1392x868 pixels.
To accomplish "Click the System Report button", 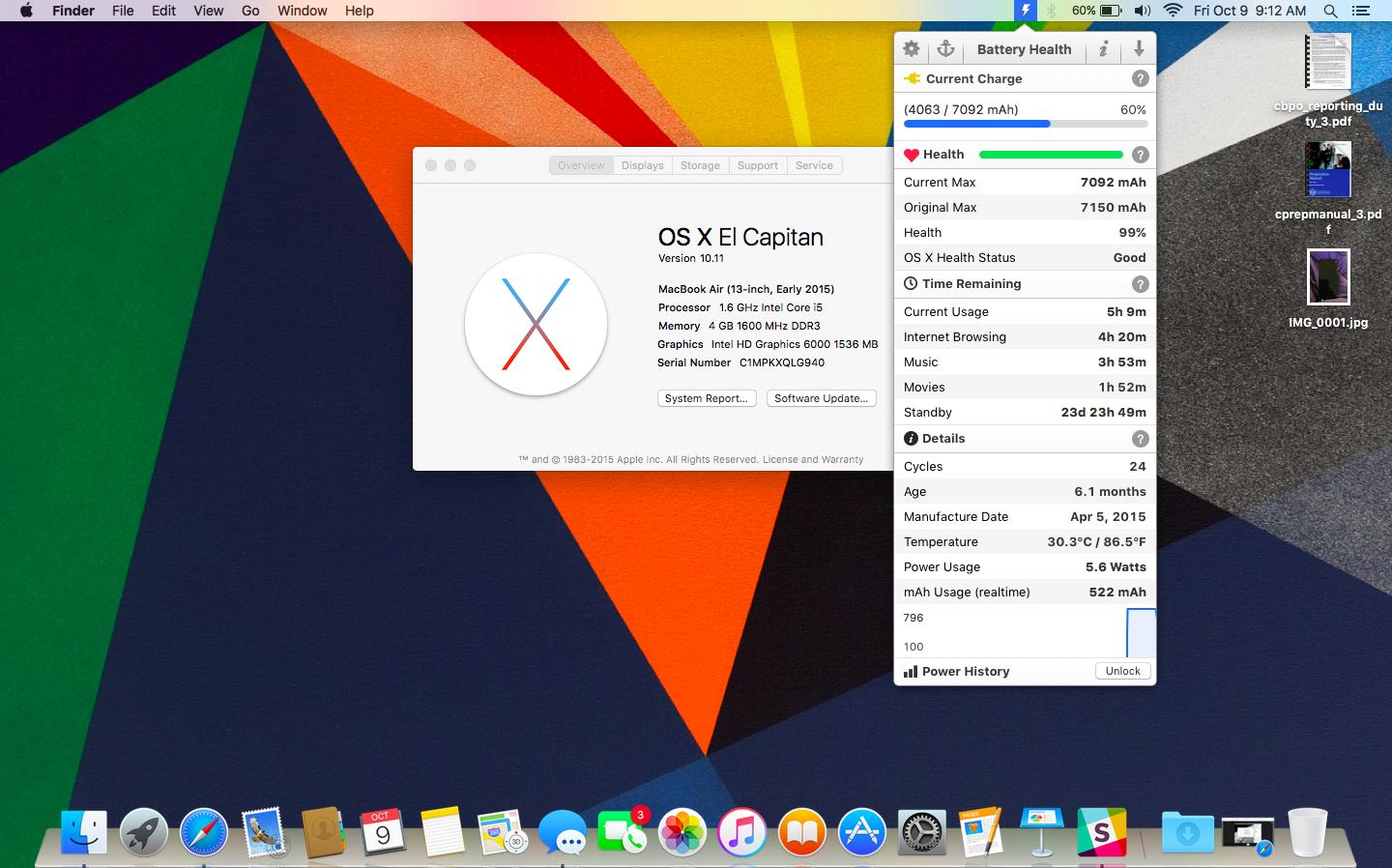I will pyautogui.click(x=706, y=398).
